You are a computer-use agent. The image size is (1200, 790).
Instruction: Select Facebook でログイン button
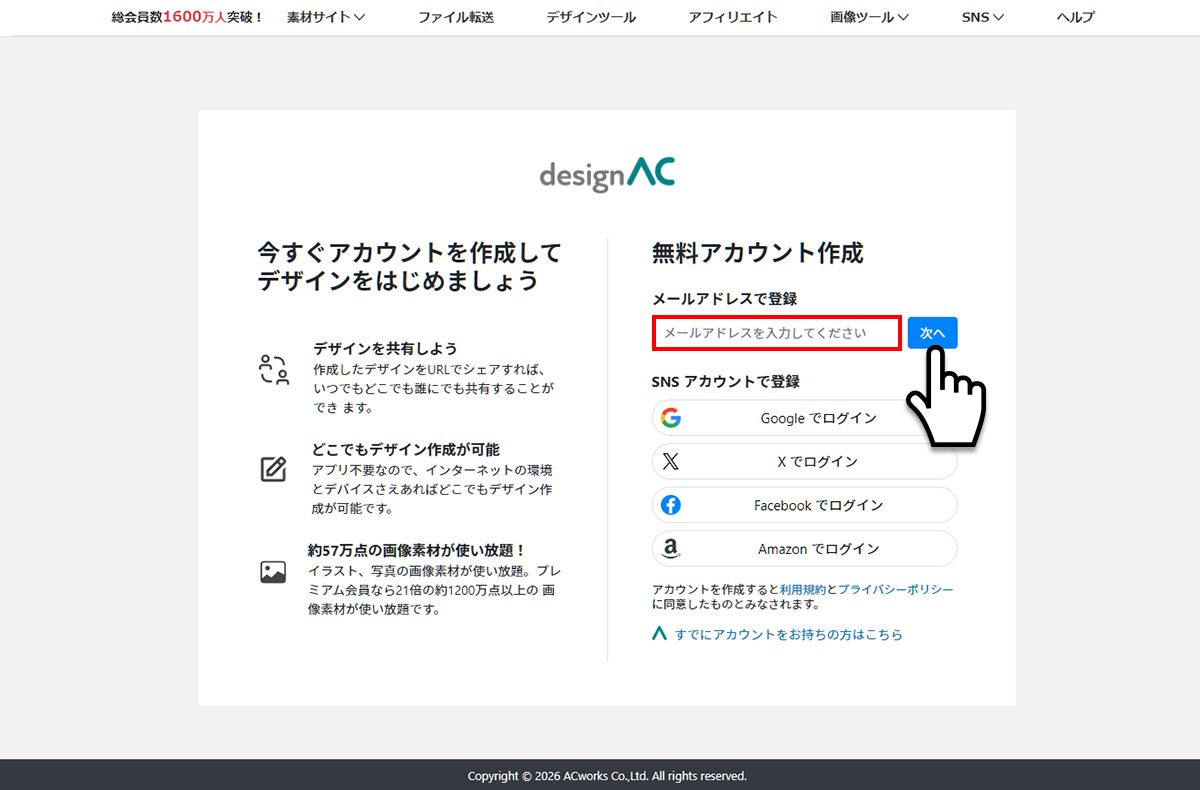click(x=804, y=505)
